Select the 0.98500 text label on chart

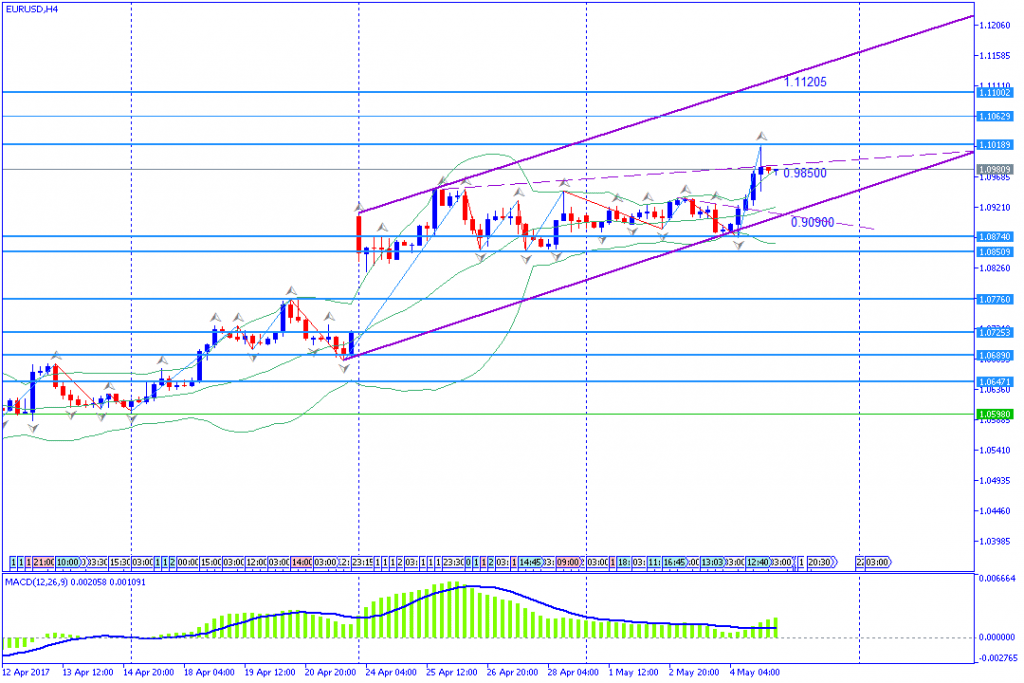pyautogui.click(x=804, y=173)
